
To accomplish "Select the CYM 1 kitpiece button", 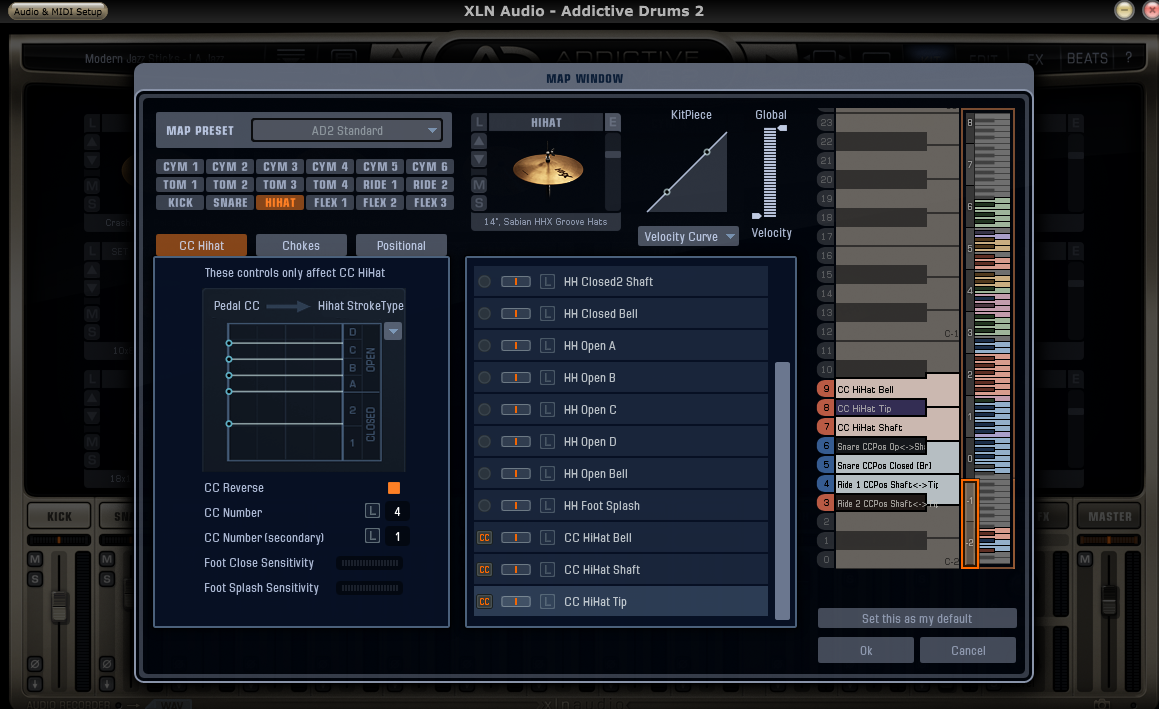I will tap(180, 167).
